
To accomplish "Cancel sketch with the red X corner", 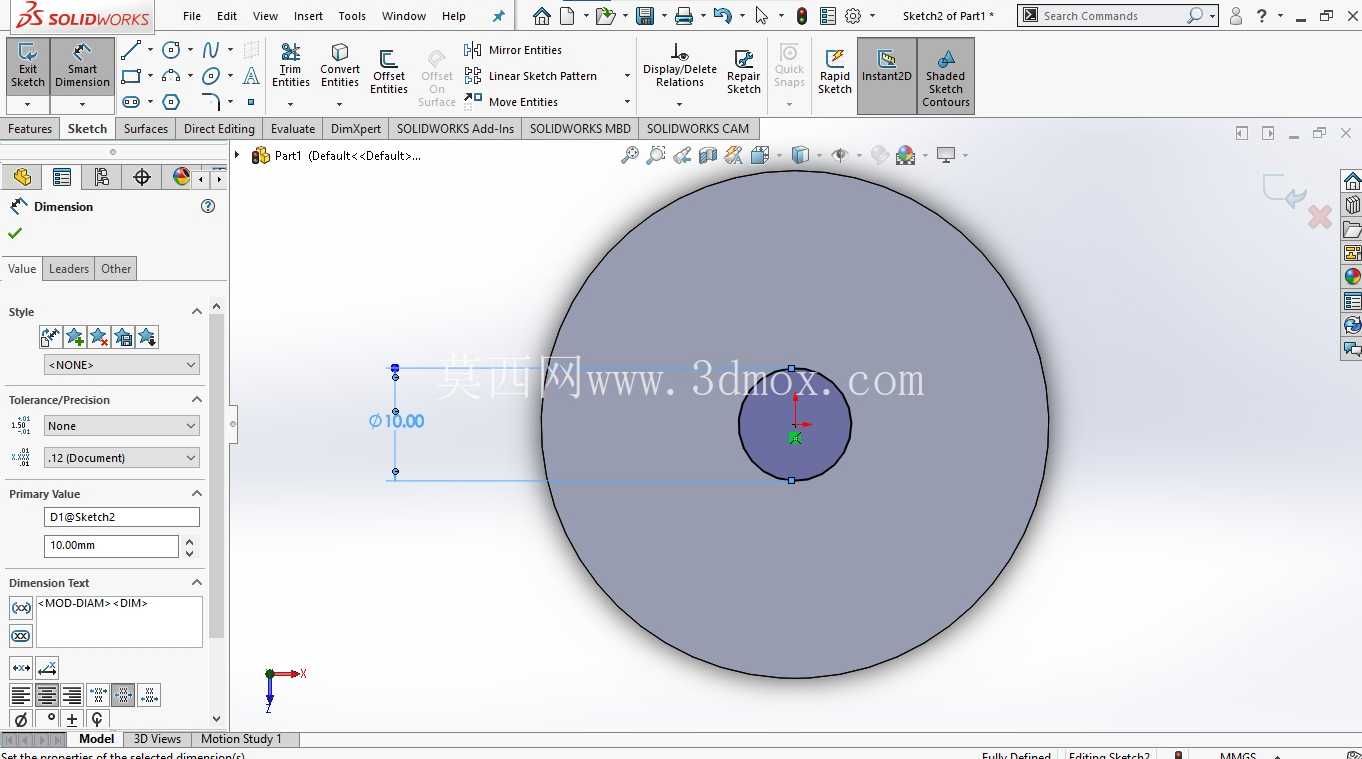I will coord(1320,216).
